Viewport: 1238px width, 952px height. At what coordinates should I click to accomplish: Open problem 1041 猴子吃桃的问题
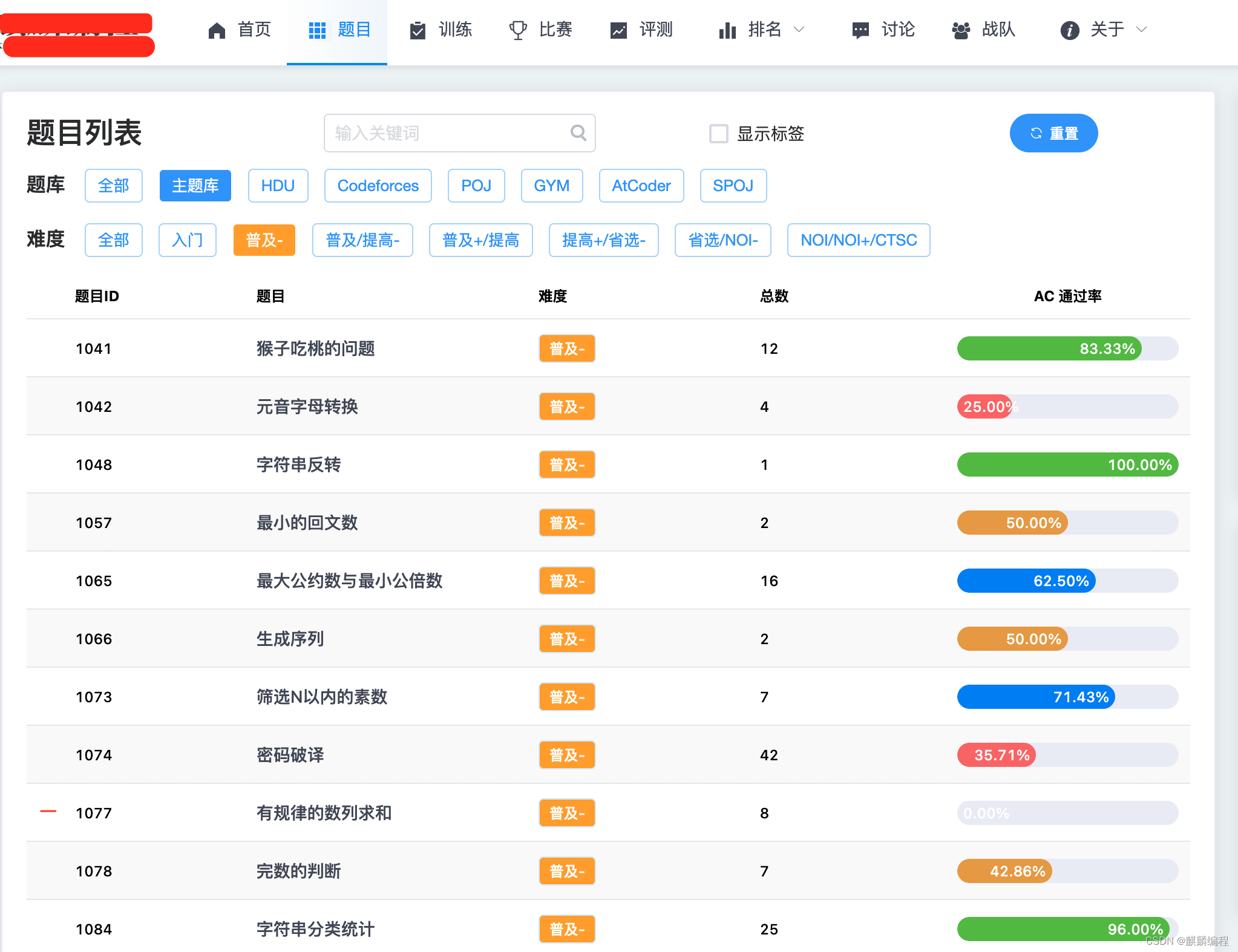[x=315, y=348]
